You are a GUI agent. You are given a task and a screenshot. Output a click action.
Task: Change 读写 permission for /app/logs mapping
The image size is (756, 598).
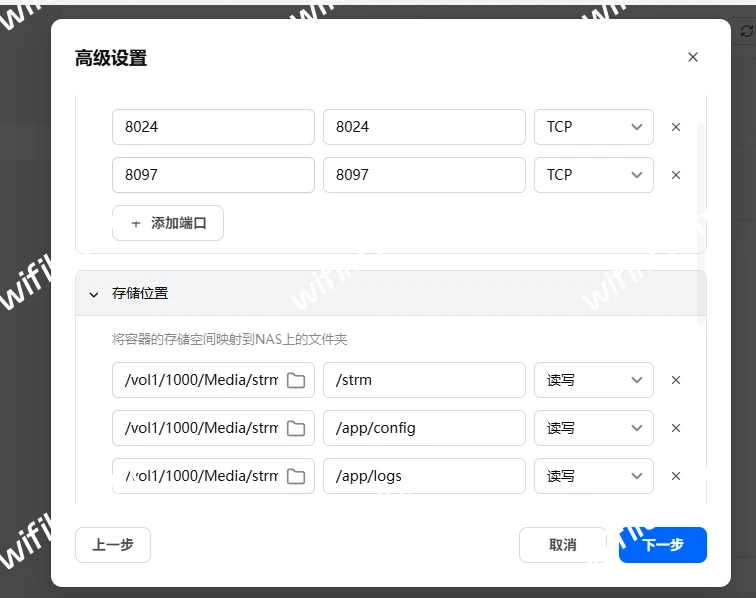click(x=593, y=476)
